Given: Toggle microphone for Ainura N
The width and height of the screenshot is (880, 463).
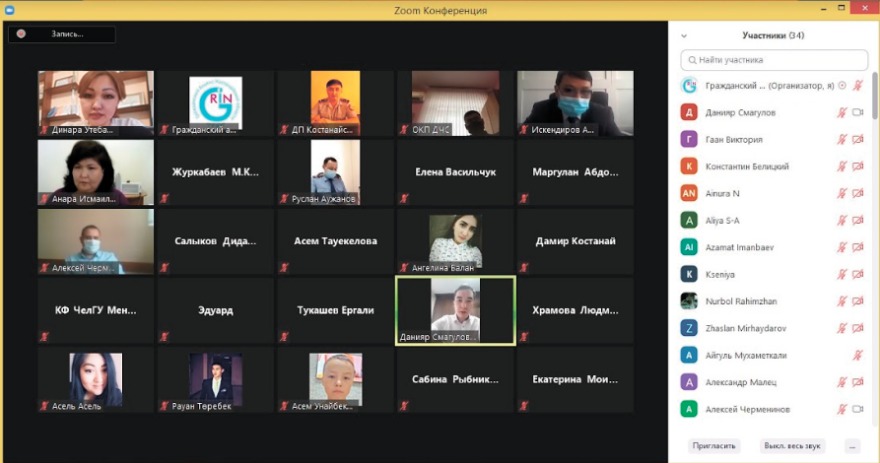Looking at the screenshot, I should click(x=842, y=193).
